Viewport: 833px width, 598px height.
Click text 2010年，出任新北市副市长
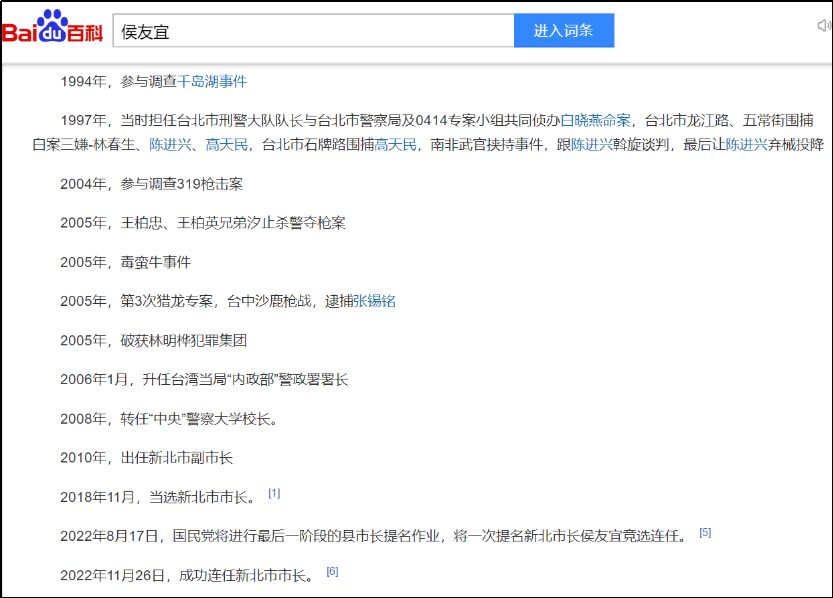coord(146,458)
